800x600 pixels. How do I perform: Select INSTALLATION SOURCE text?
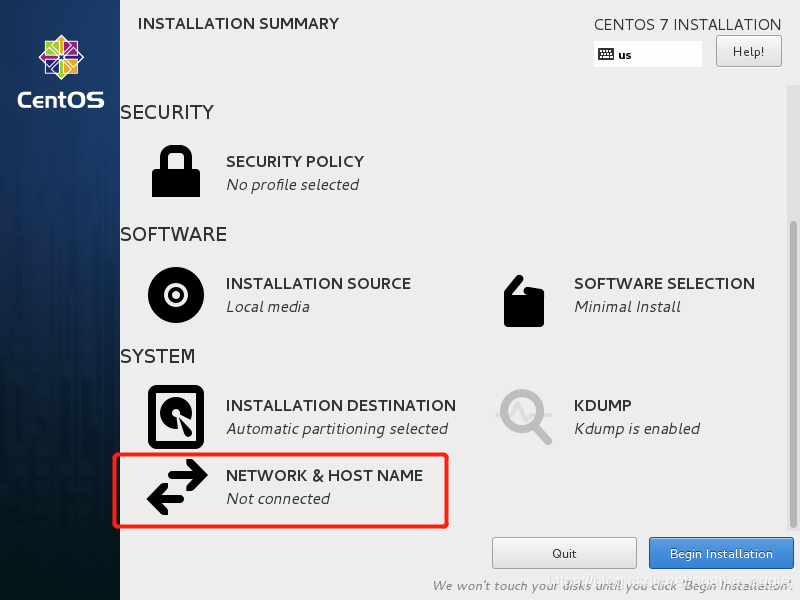coord(318,283)
